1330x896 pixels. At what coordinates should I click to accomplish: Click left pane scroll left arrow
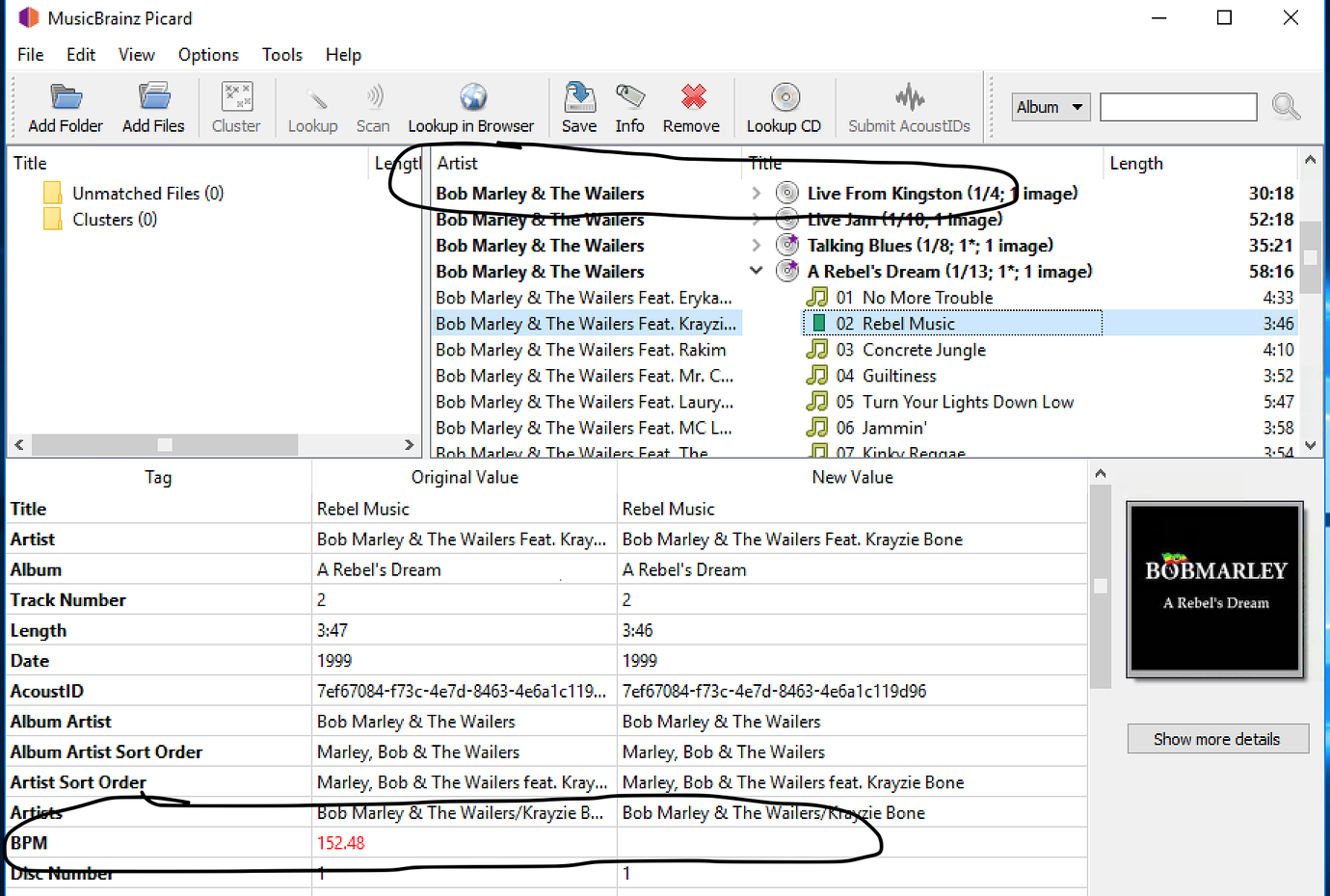(x=19, y=444)
